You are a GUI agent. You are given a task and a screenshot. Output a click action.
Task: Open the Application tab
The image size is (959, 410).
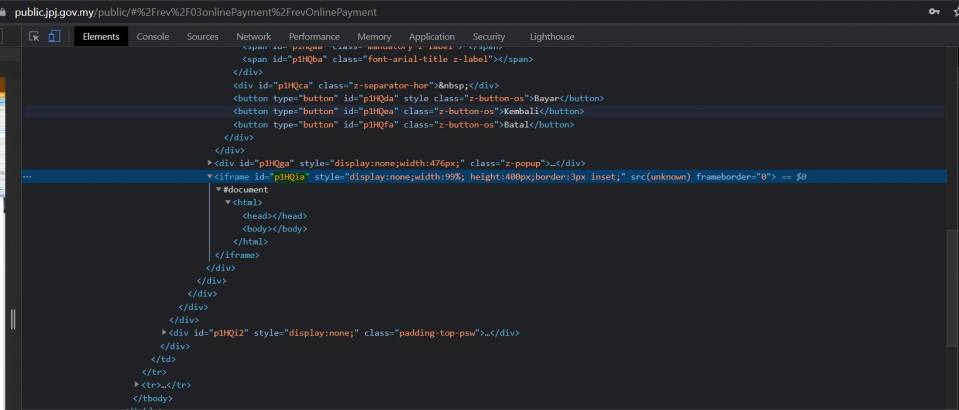coord(432,37)
